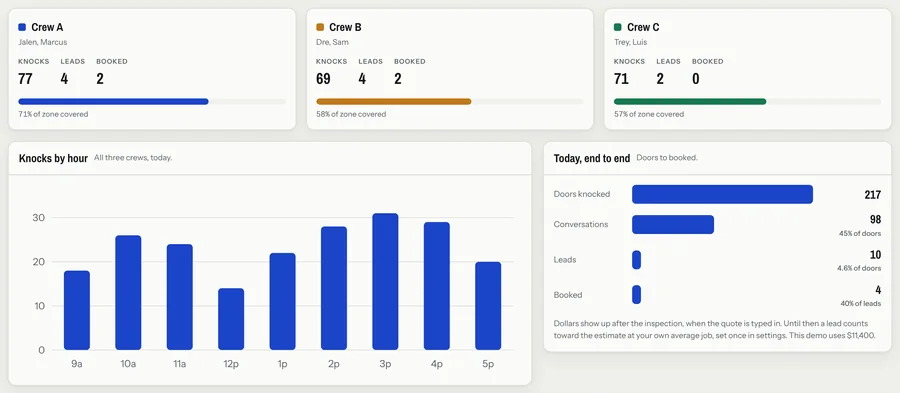Click the orange Crew B color square

320,27
